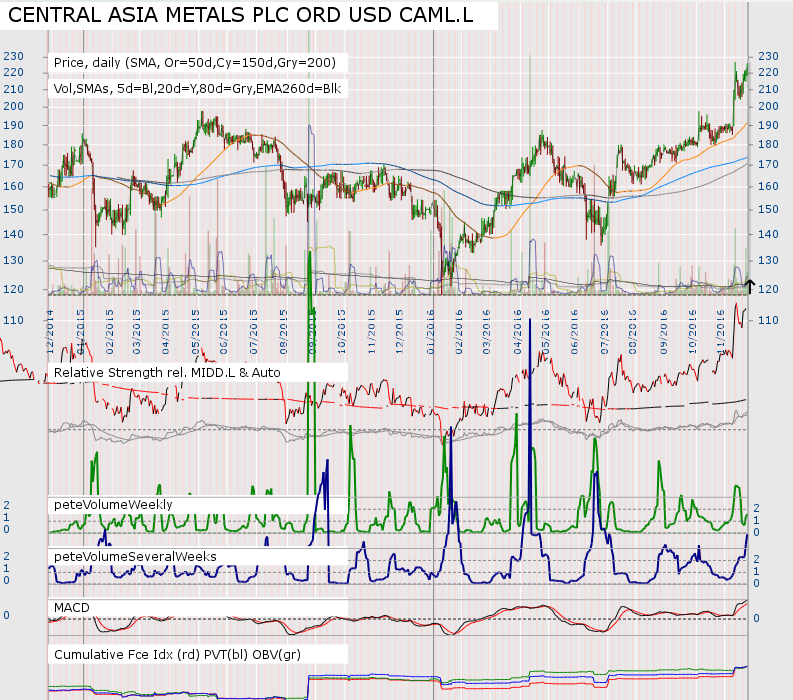This screenshot has width=793, height=700.
Task: Click the 07/2015 date label
Action: coord(254,332)
